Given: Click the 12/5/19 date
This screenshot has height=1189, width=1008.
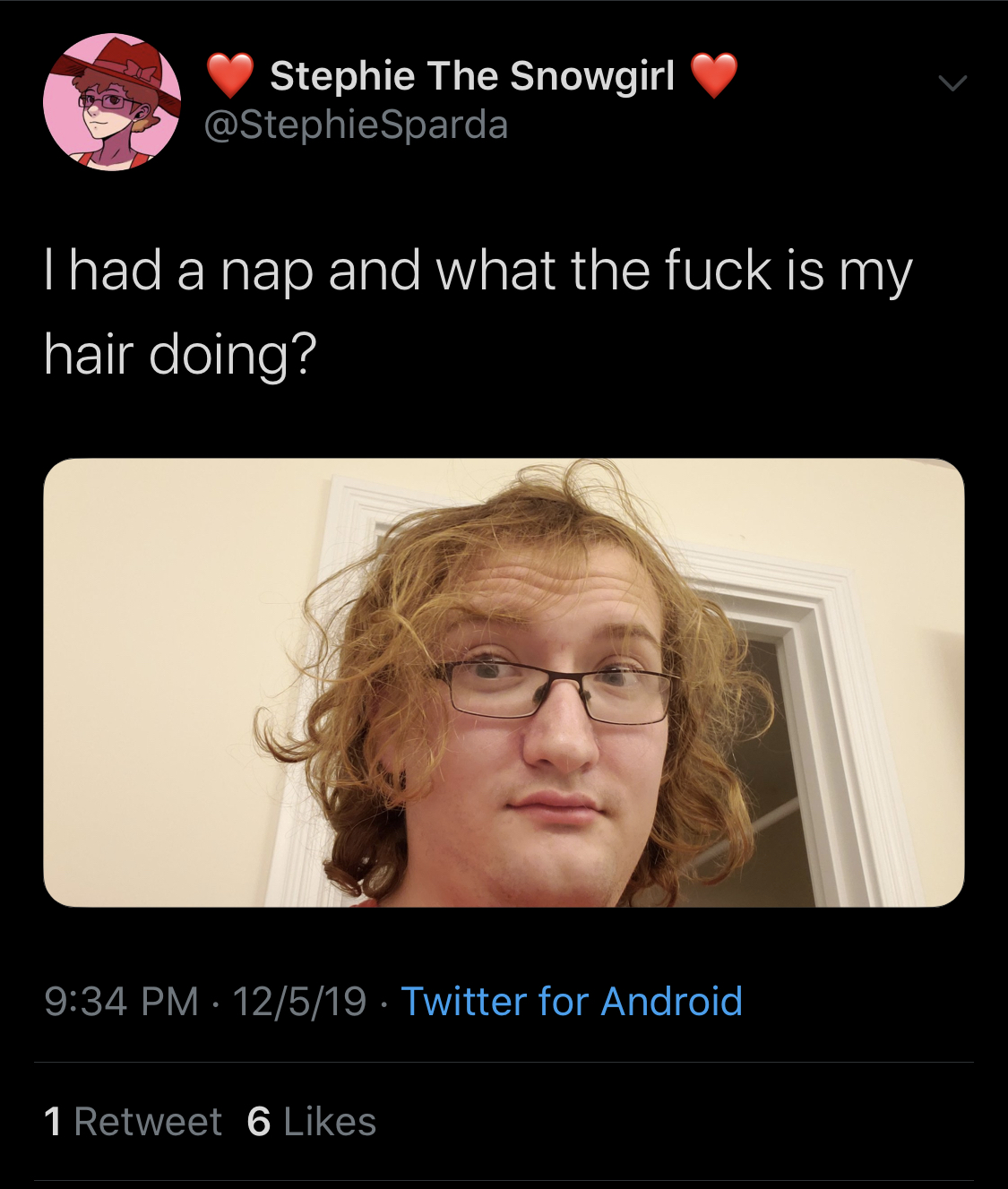Looking at the screenshot, I should click(299, 1001).
